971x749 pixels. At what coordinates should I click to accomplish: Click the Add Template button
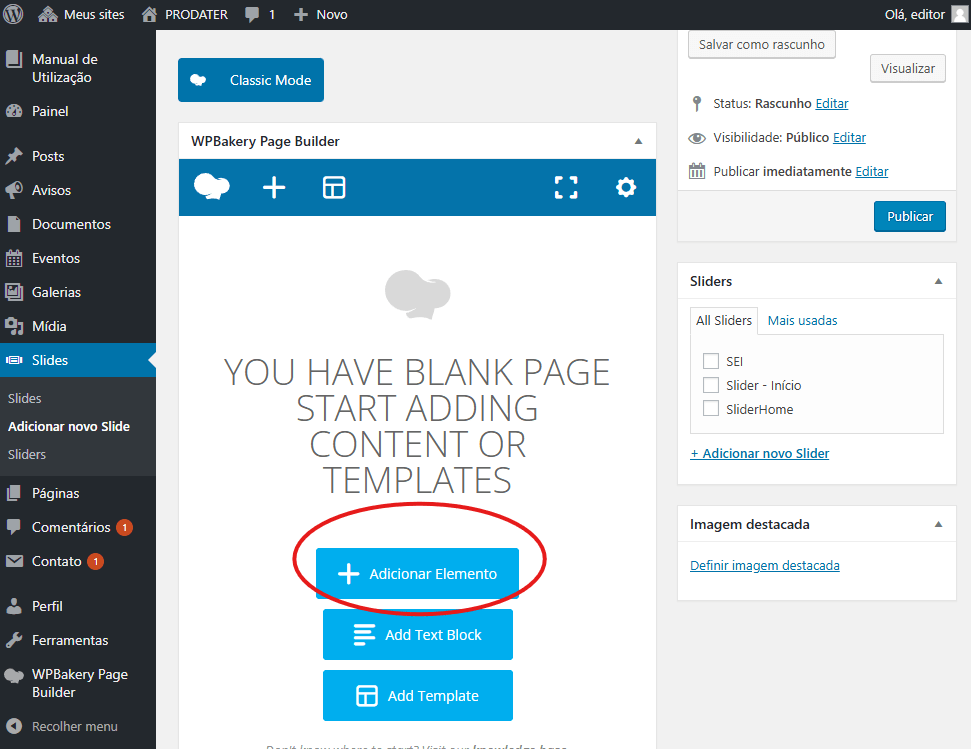click(x=418, y=696)
